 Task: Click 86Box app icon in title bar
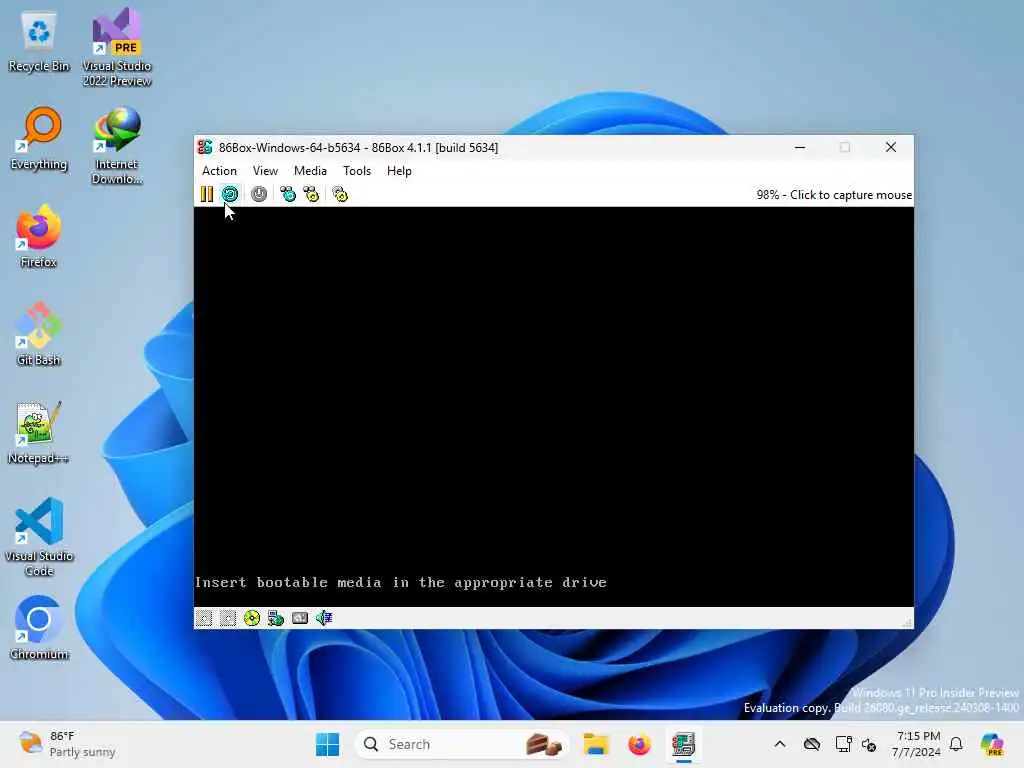[x=205, y=148]
